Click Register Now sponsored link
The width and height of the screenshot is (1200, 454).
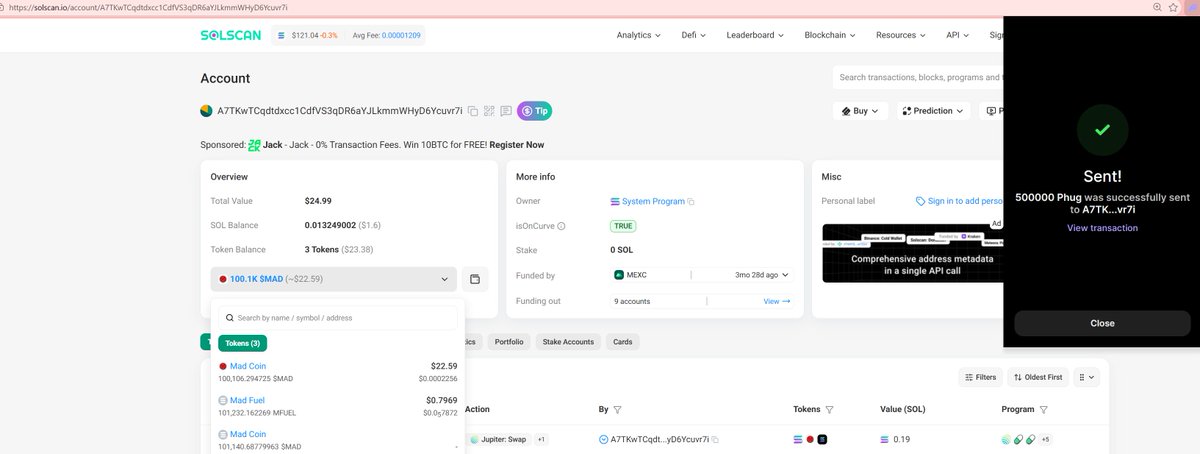[x=517, y=145]
